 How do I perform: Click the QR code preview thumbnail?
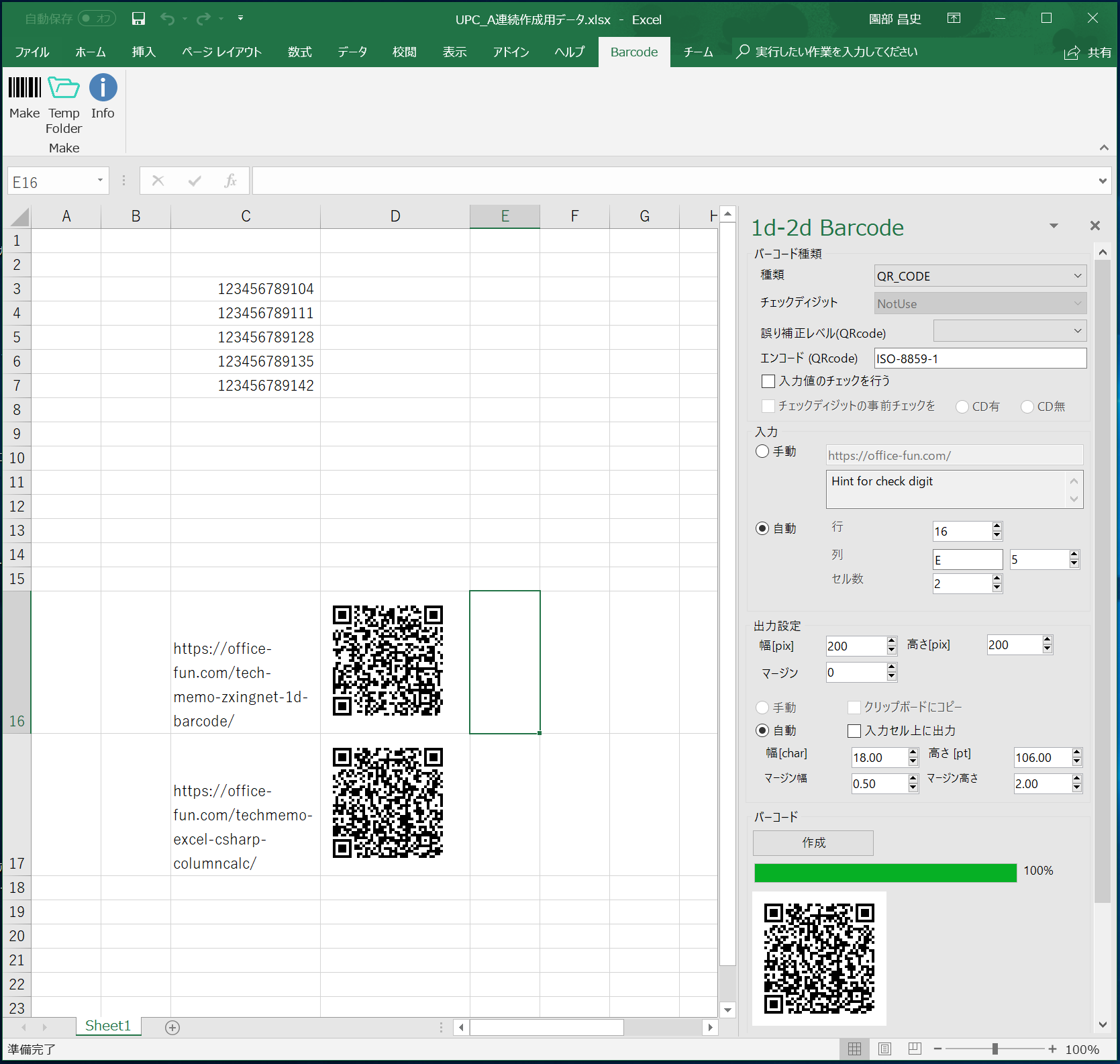(819, 959)
